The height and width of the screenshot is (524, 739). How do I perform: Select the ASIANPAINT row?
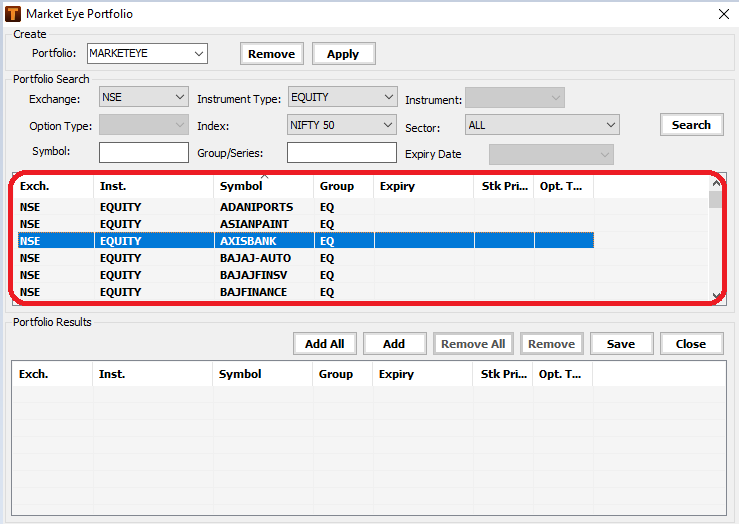[305, 224]
